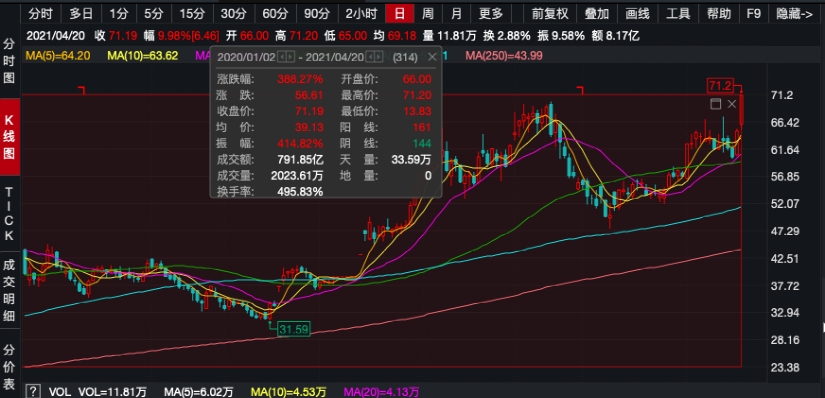
Task: Switch to the 周 weekly period tab
Action: [428, 14]
